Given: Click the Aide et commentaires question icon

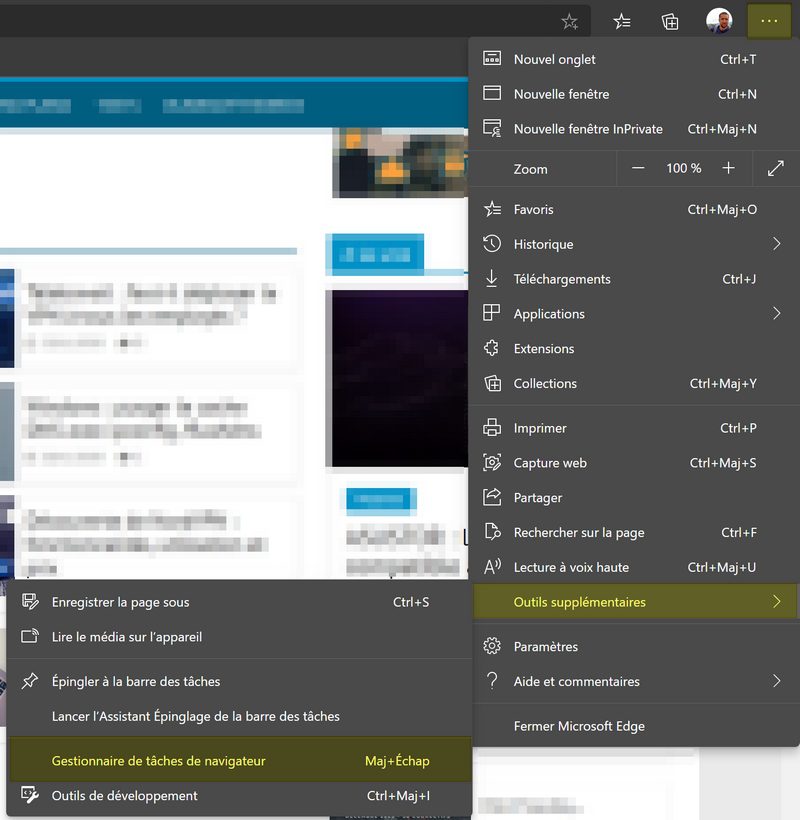Looking at the screenshot, I should pos(492,680).
